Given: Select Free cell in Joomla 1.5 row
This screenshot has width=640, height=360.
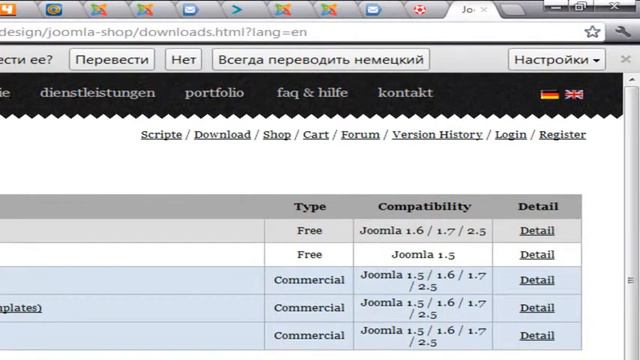Looking at the screenshot, I should click(x=309, y=255).
